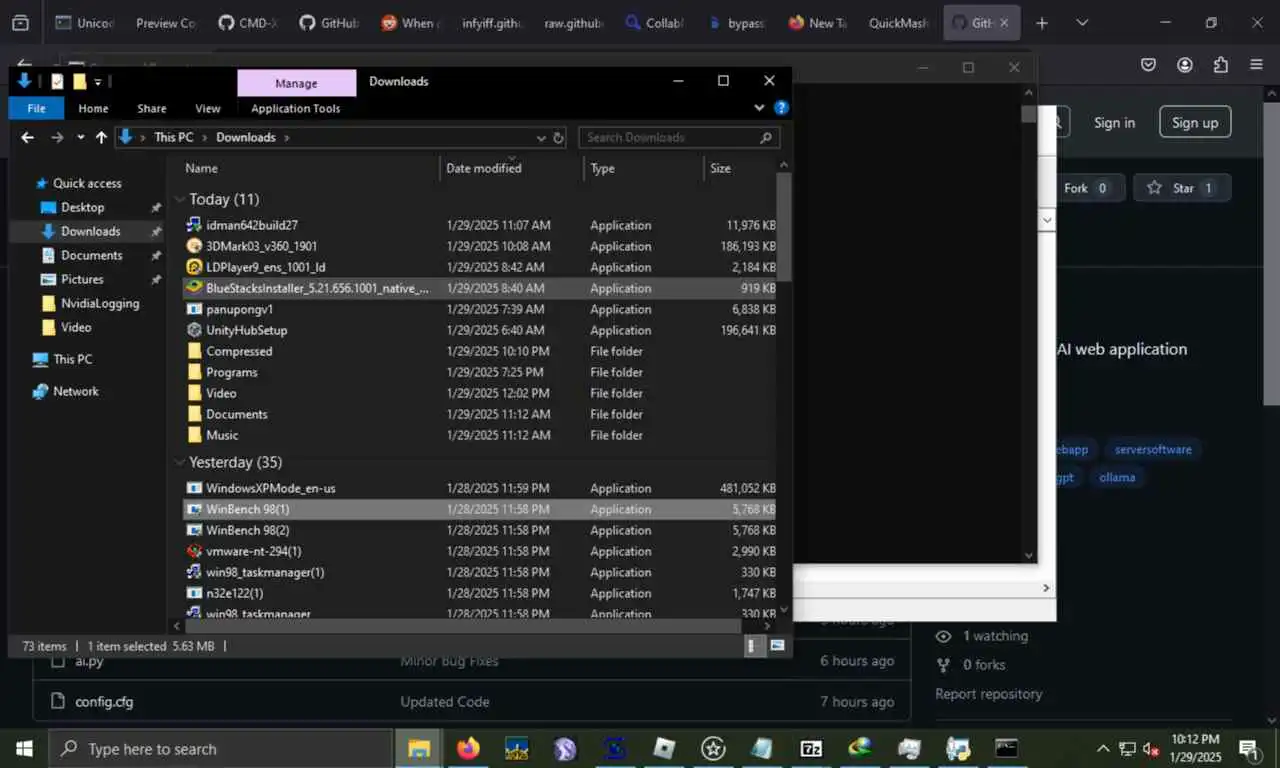Image resolution: width=1280 pixels, height=768 pixels.
Task: Click the muted volume tray icon
Action: 1151,749
